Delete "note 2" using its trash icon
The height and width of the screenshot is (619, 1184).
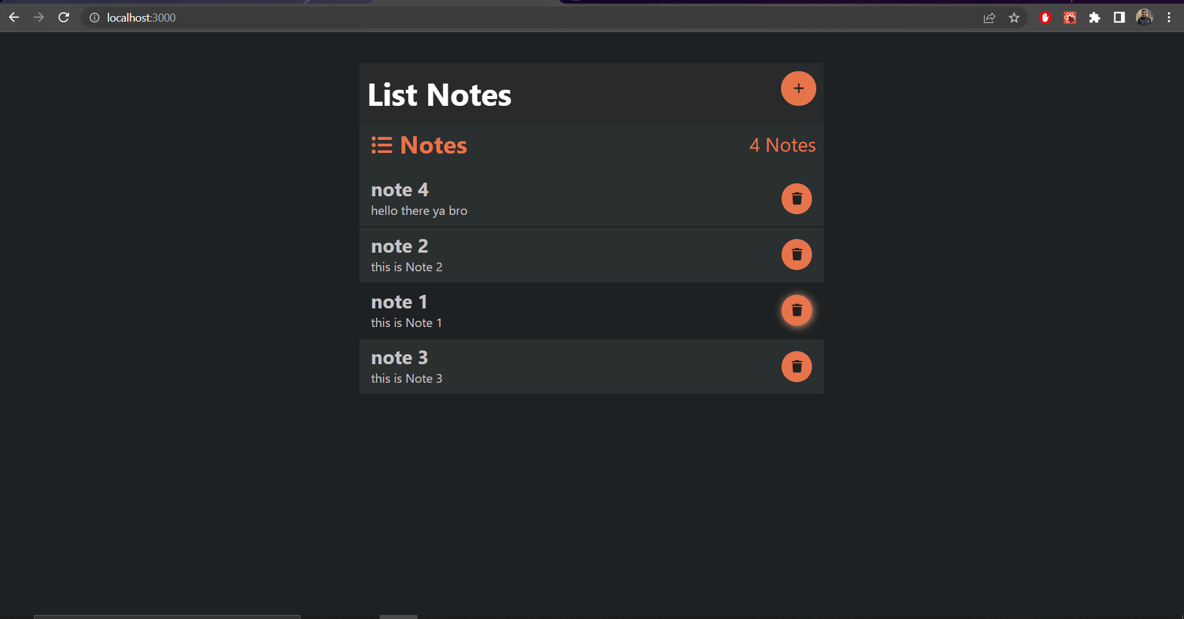tap(796, 254)
